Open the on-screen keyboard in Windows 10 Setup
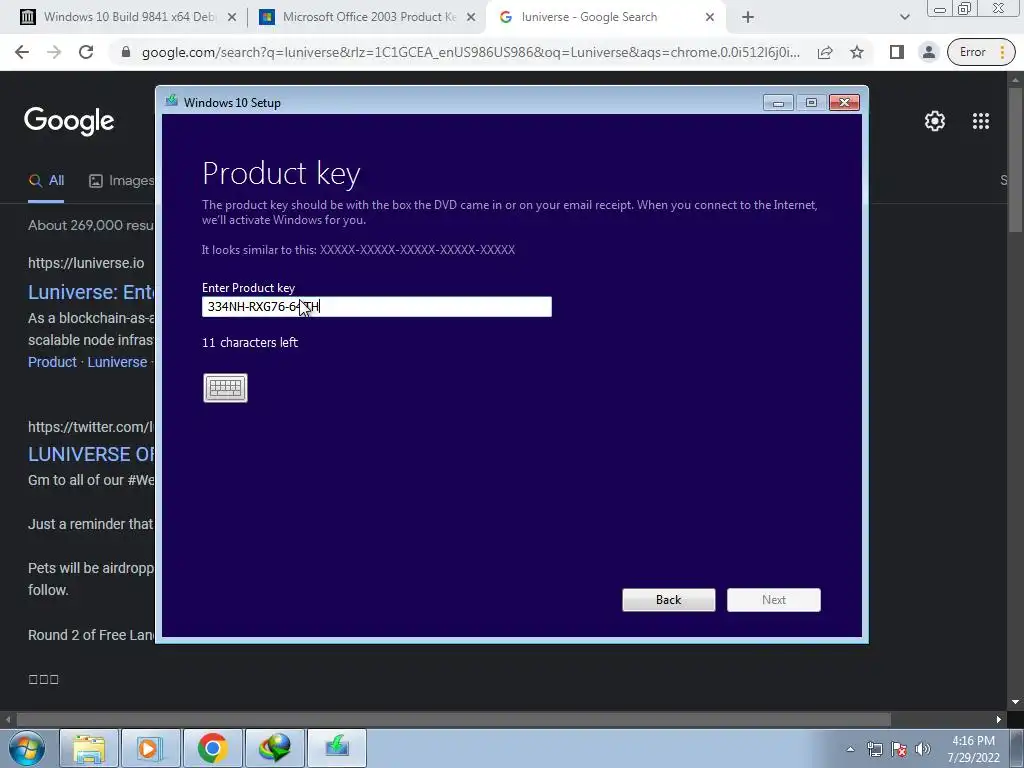Screen dimensions: 1024x768 pos(225,388)
